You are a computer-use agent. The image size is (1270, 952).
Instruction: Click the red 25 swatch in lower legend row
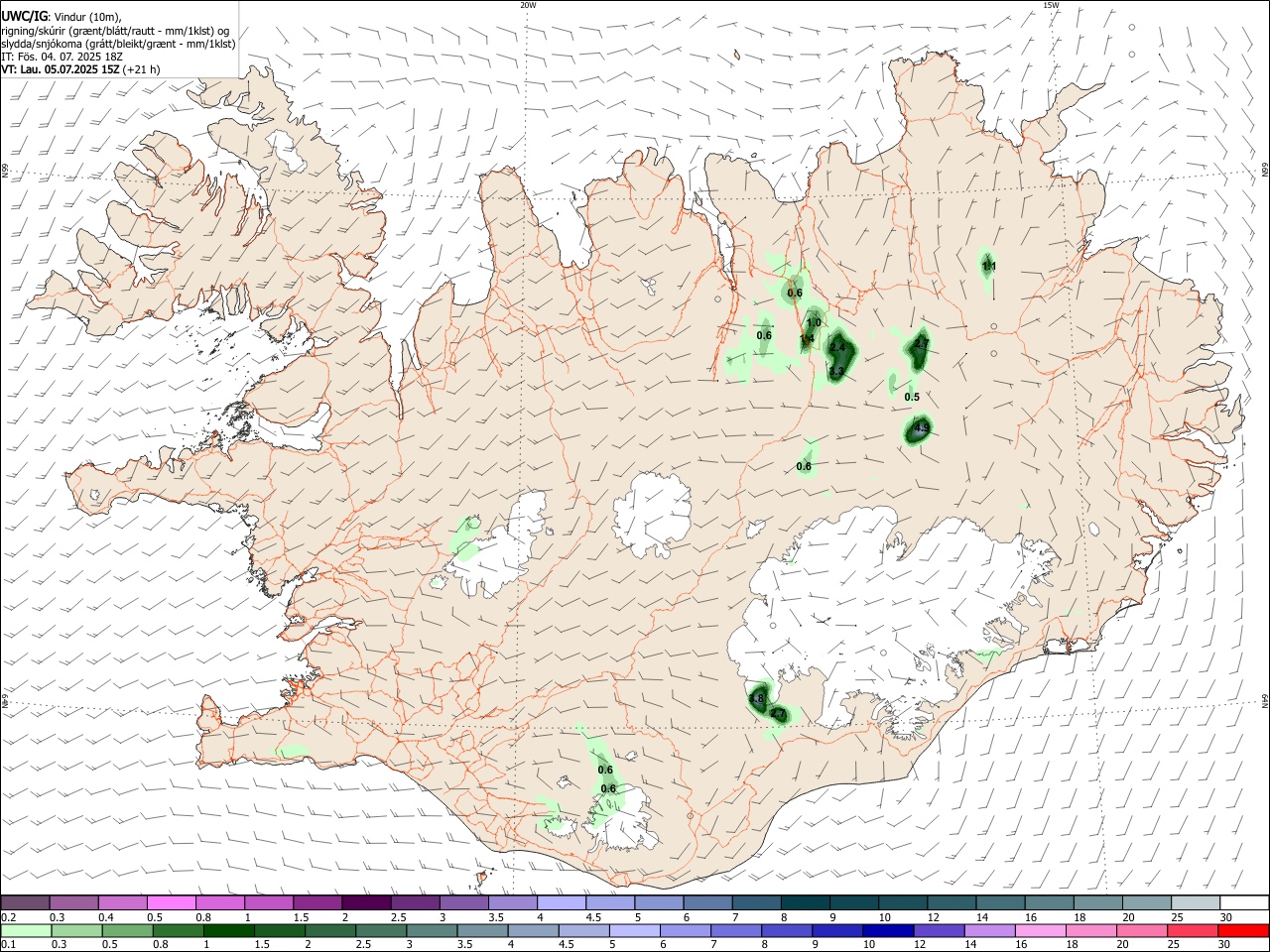[1194, 930]
